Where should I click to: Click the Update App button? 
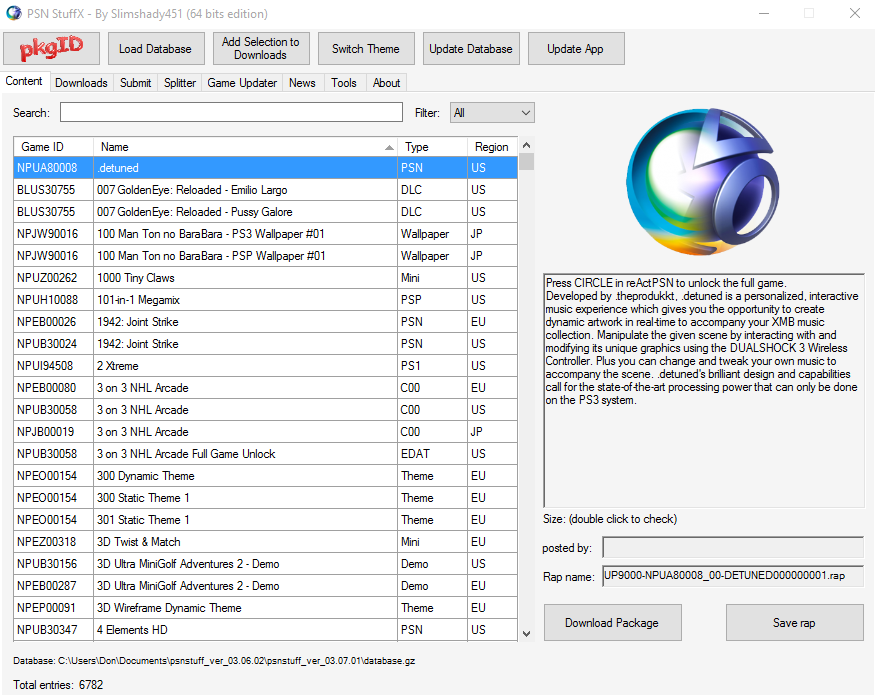point(575,49)
